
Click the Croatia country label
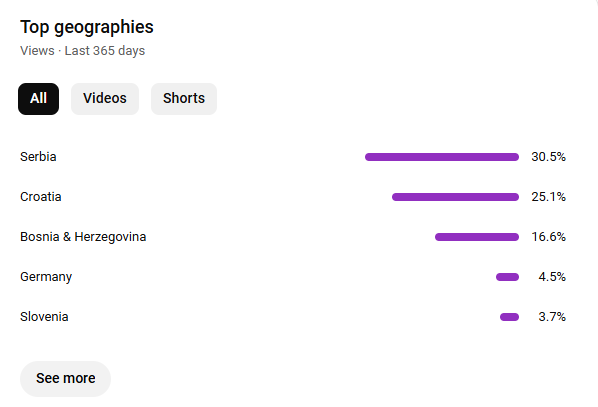tap(41, 197)
